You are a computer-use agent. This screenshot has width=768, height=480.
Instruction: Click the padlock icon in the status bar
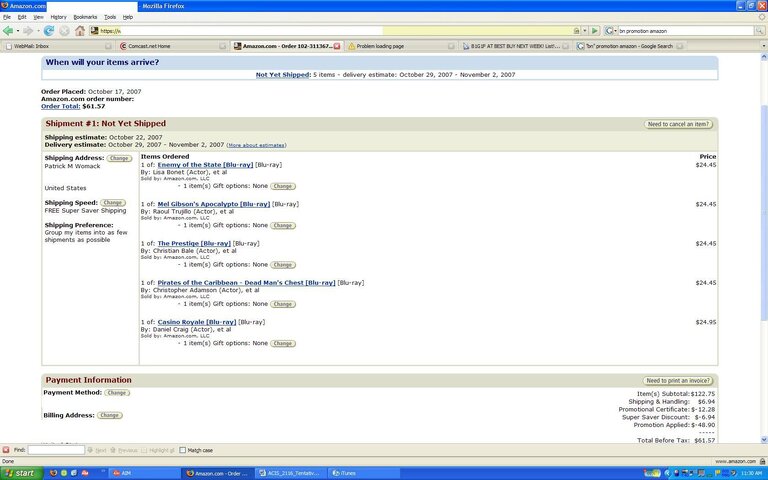click(763, 461)
